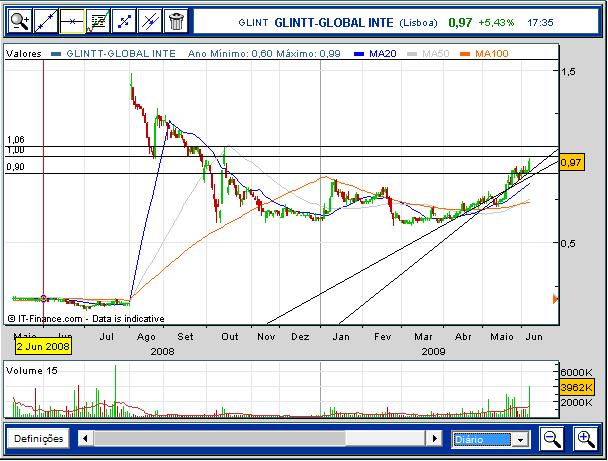Click the right arrow of the time scrollbar

click(x=435, y=439)
